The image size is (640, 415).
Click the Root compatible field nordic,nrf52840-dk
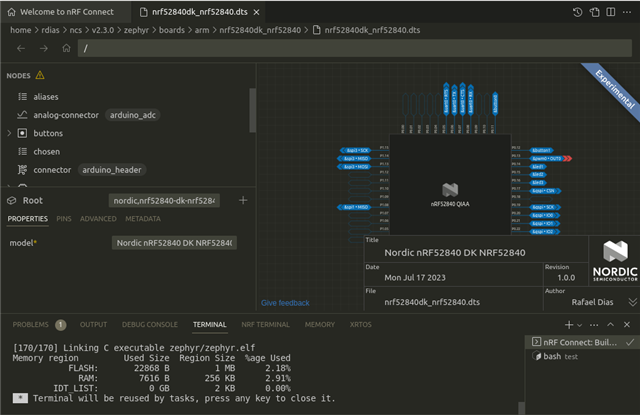tap(164, 201)
